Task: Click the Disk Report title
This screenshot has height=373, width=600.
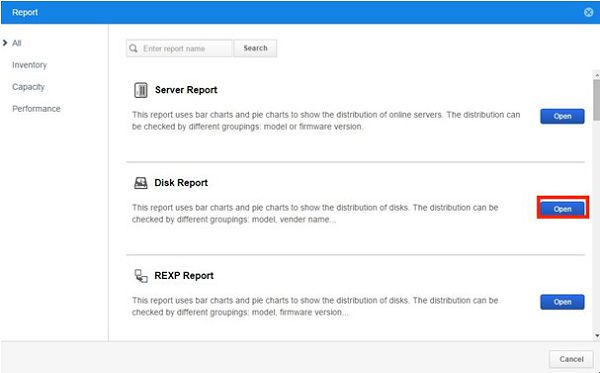Action: pyautogui.click(x=181, y=183)
